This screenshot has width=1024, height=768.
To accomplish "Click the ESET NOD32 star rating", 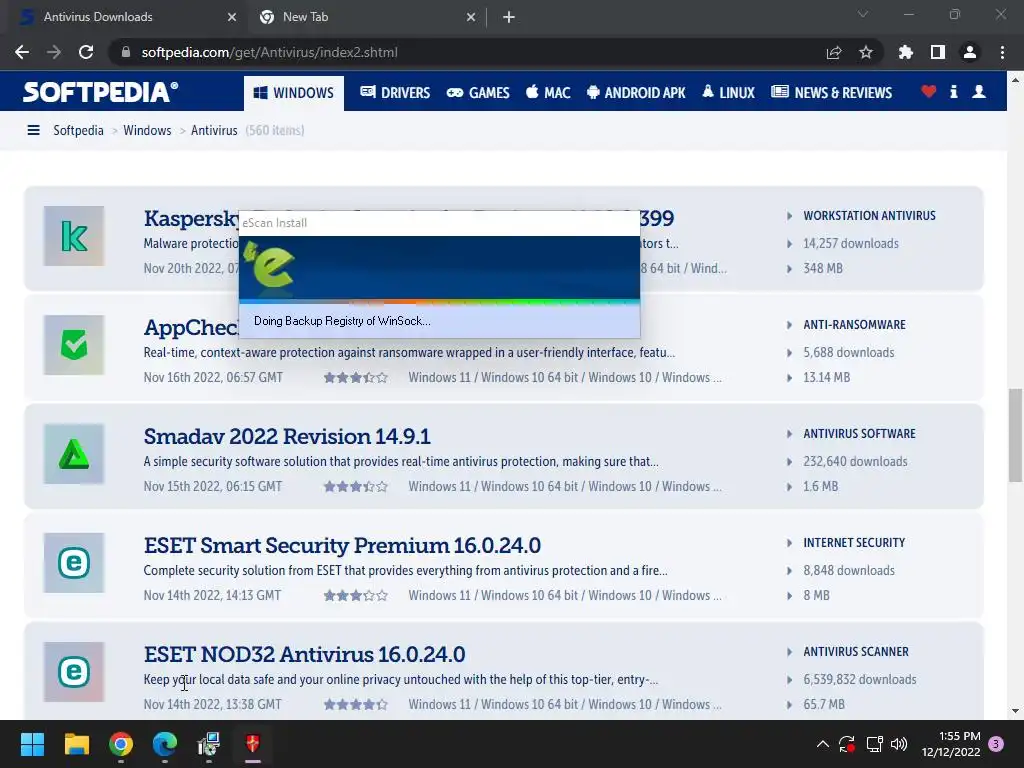I will 356,705.
